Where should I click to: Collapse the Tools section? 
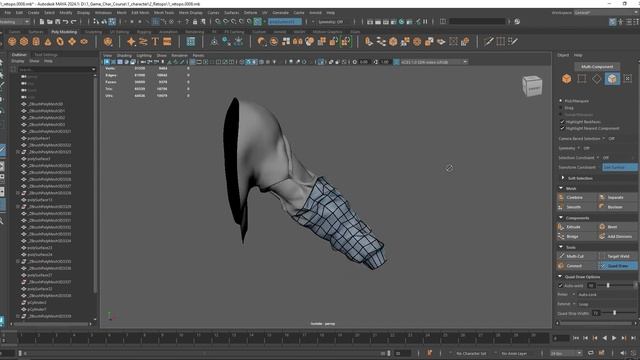coord(560,247)
